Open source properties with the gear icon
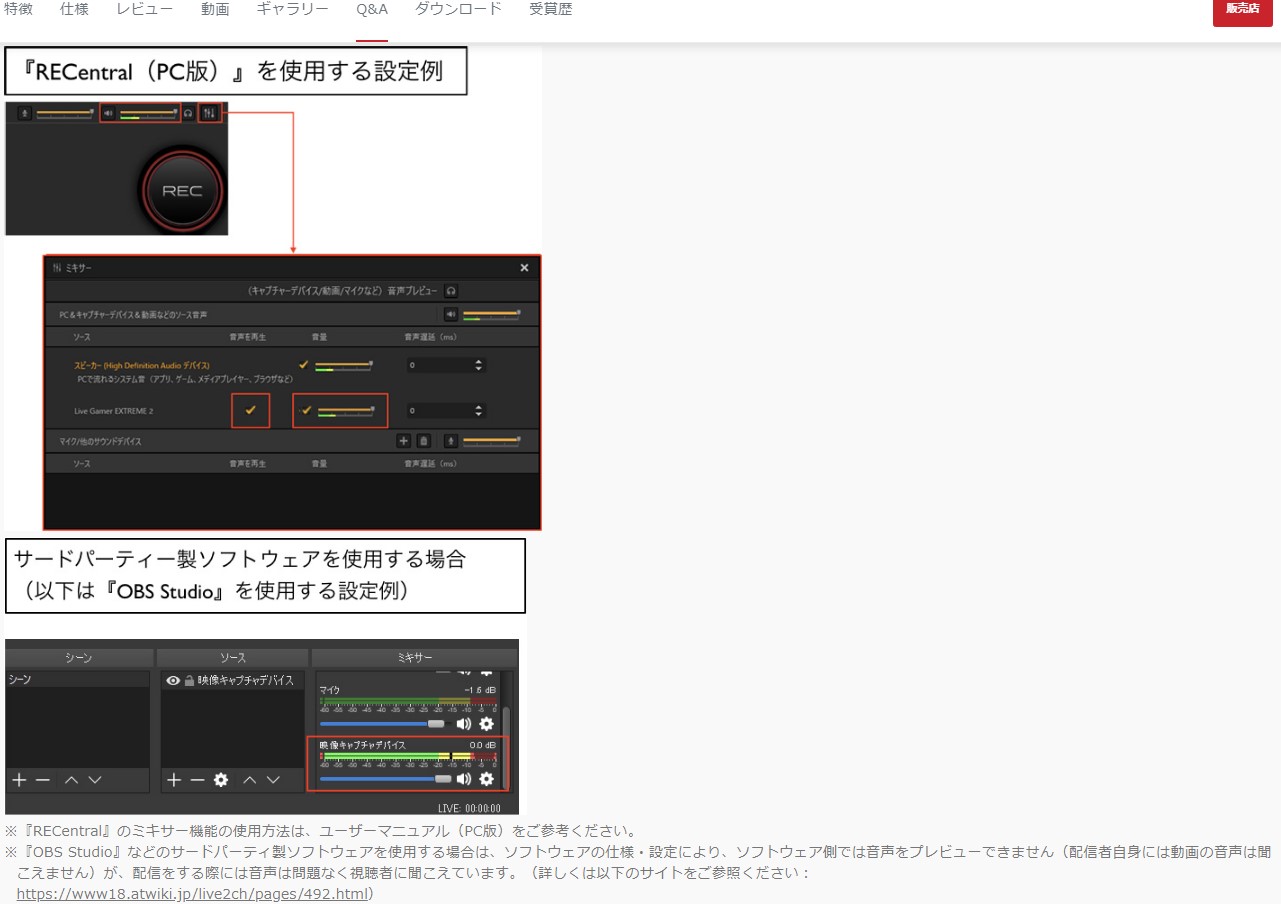Image resolution: width=1281 pixels, height=904 pixels. tap(221, 780)
